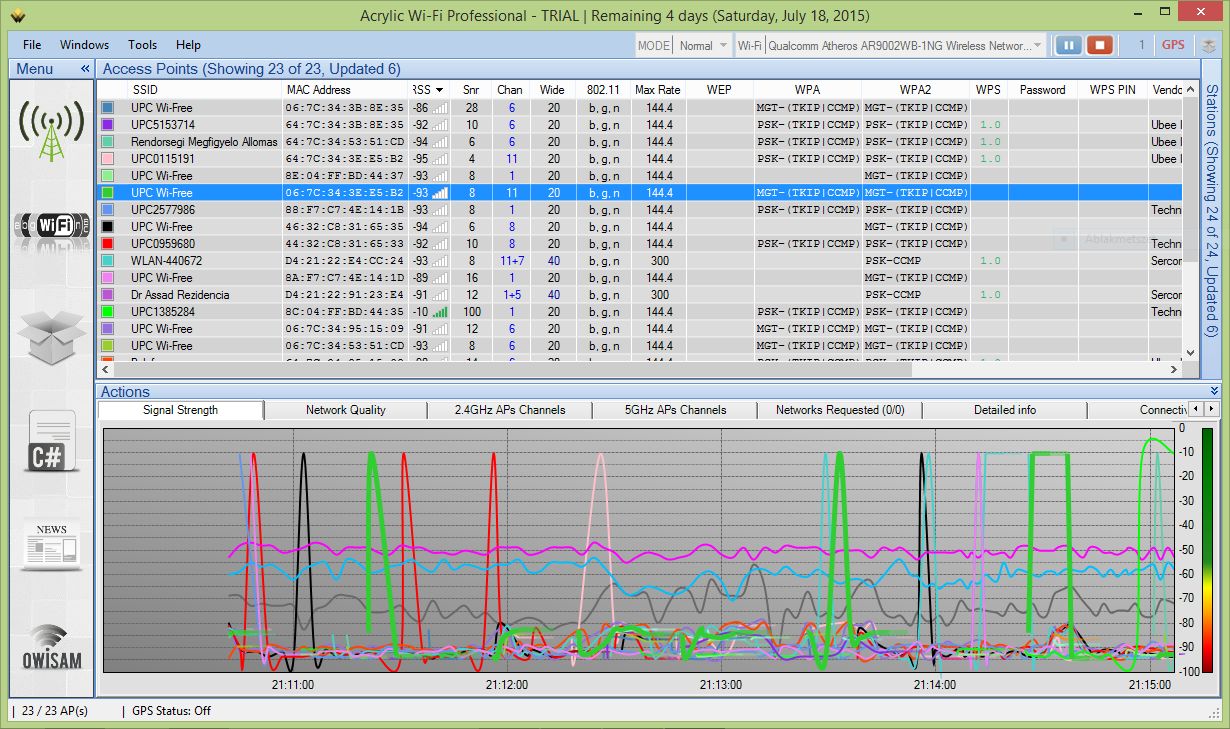Click the green color swatch for UPC1385284

[108, 312]
